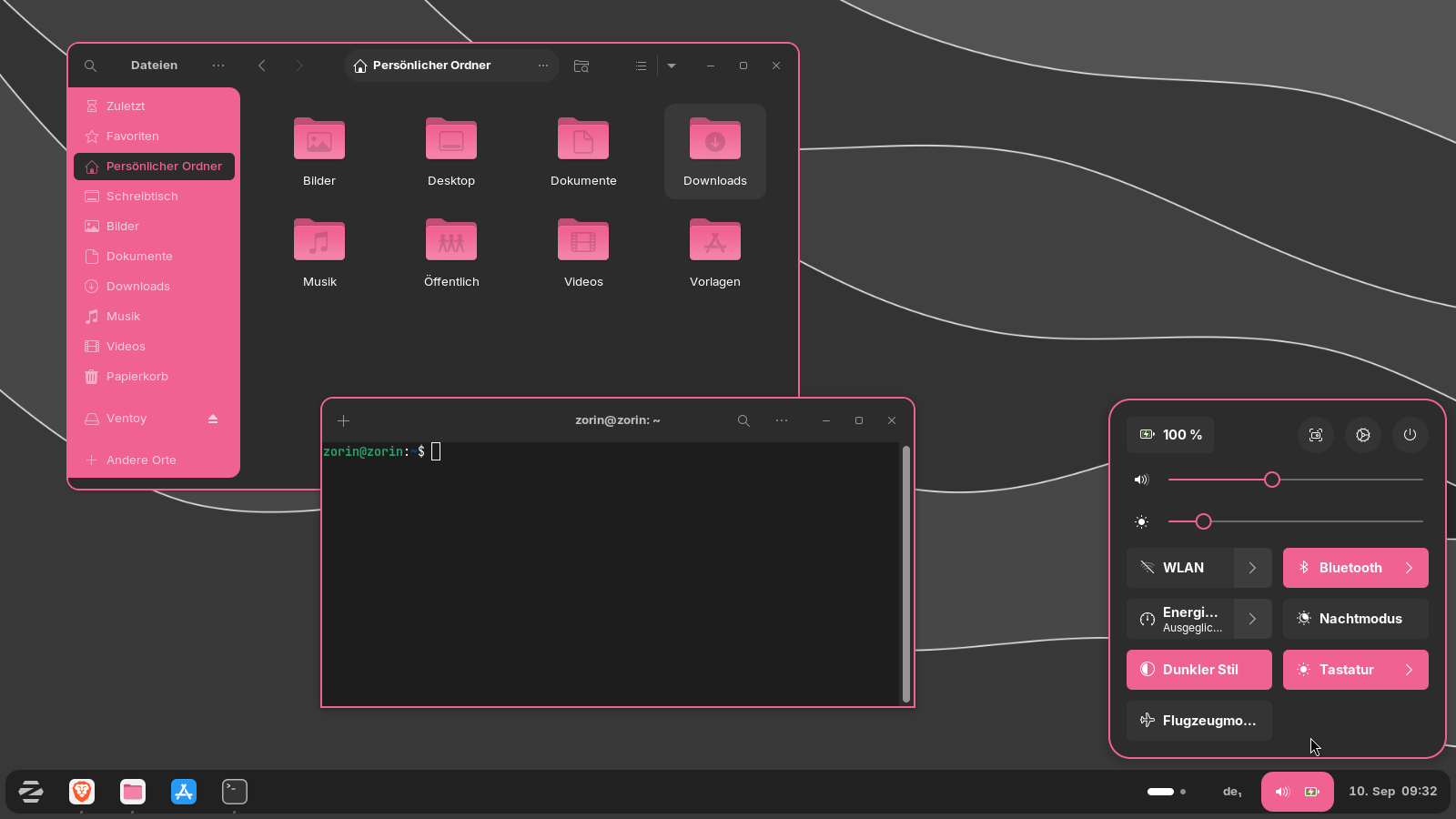Launch Brave browser from the taskbar

coord(82,792)
